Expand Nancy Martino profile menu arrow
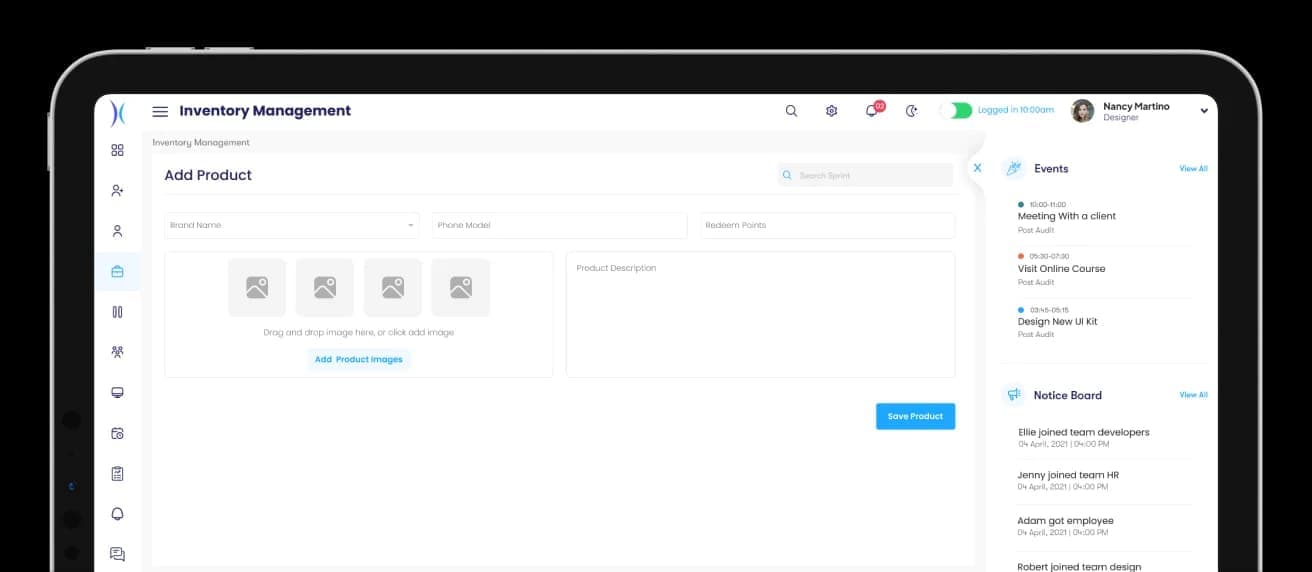Image resolution: width=1312 pixels, height=572 pixels. point(1203,112)
